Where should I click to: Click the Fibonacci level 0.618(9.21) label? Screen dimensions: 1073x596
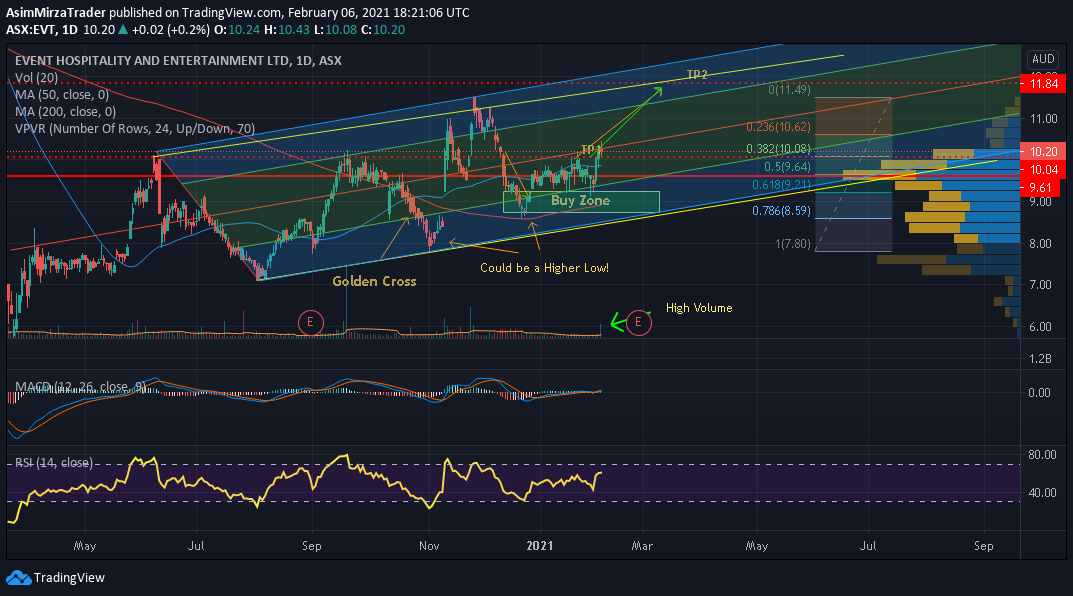781,185
